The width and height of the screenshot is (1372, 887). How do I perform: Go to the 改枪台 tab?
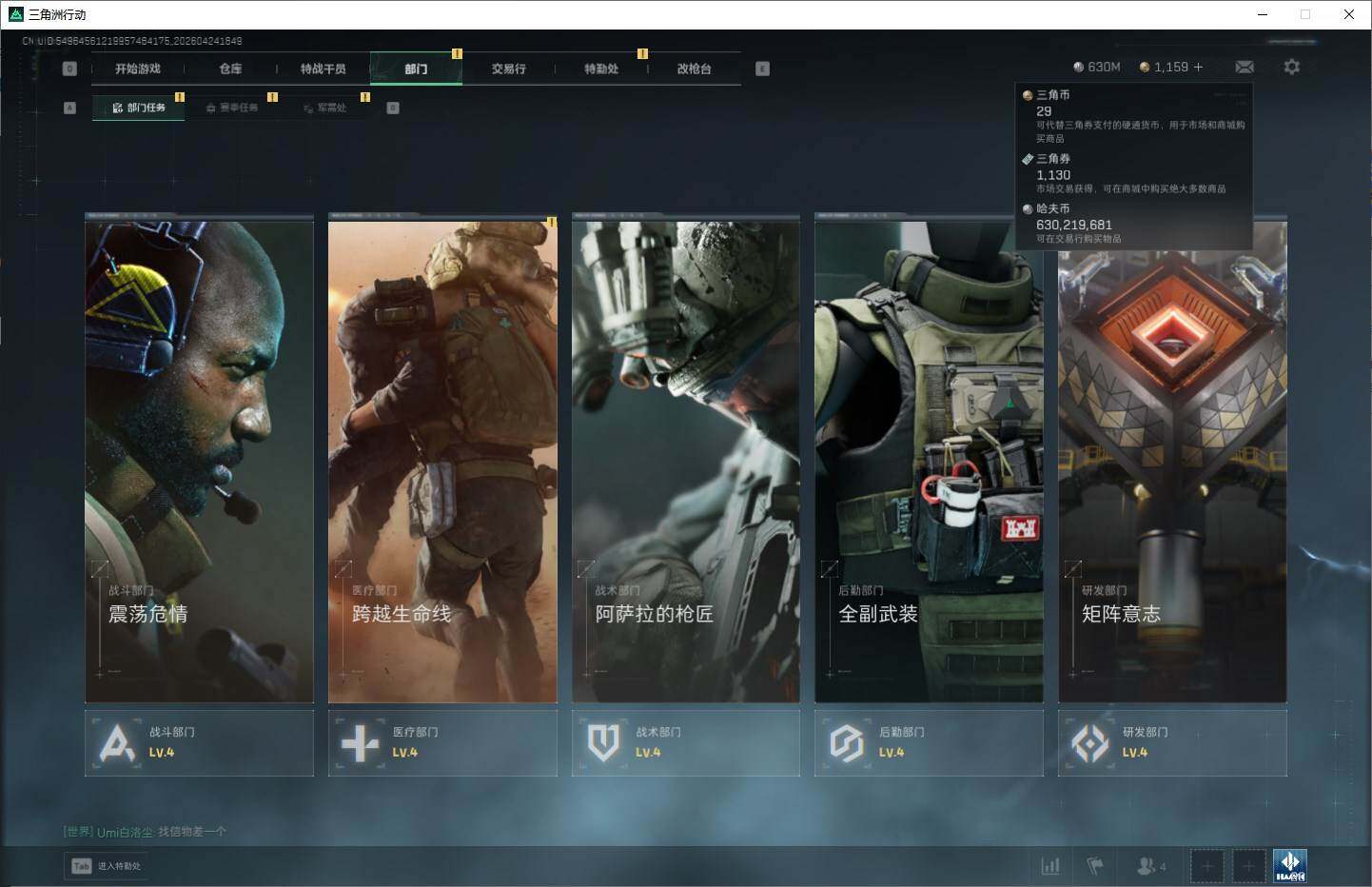click(694, 69)
